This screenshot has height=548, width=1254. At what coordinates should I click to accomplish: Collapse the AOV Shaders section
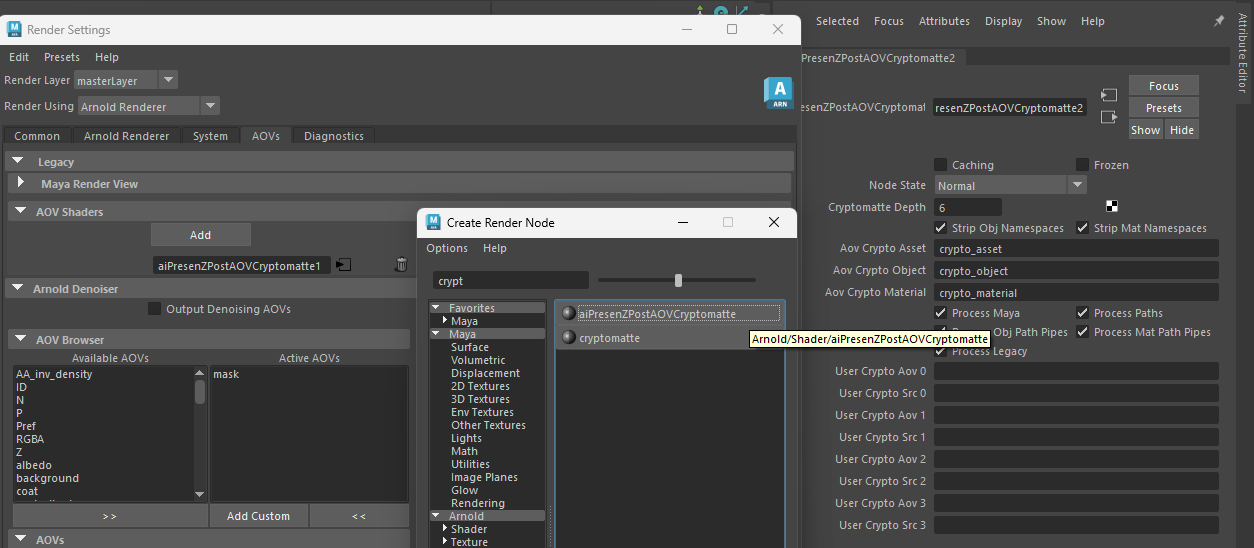tap(19, 212)
